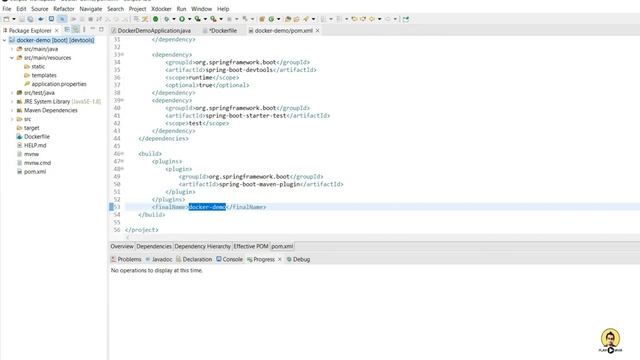Switch to the Problems view
This screenshot has height=360, width=640.
(126, 260)
